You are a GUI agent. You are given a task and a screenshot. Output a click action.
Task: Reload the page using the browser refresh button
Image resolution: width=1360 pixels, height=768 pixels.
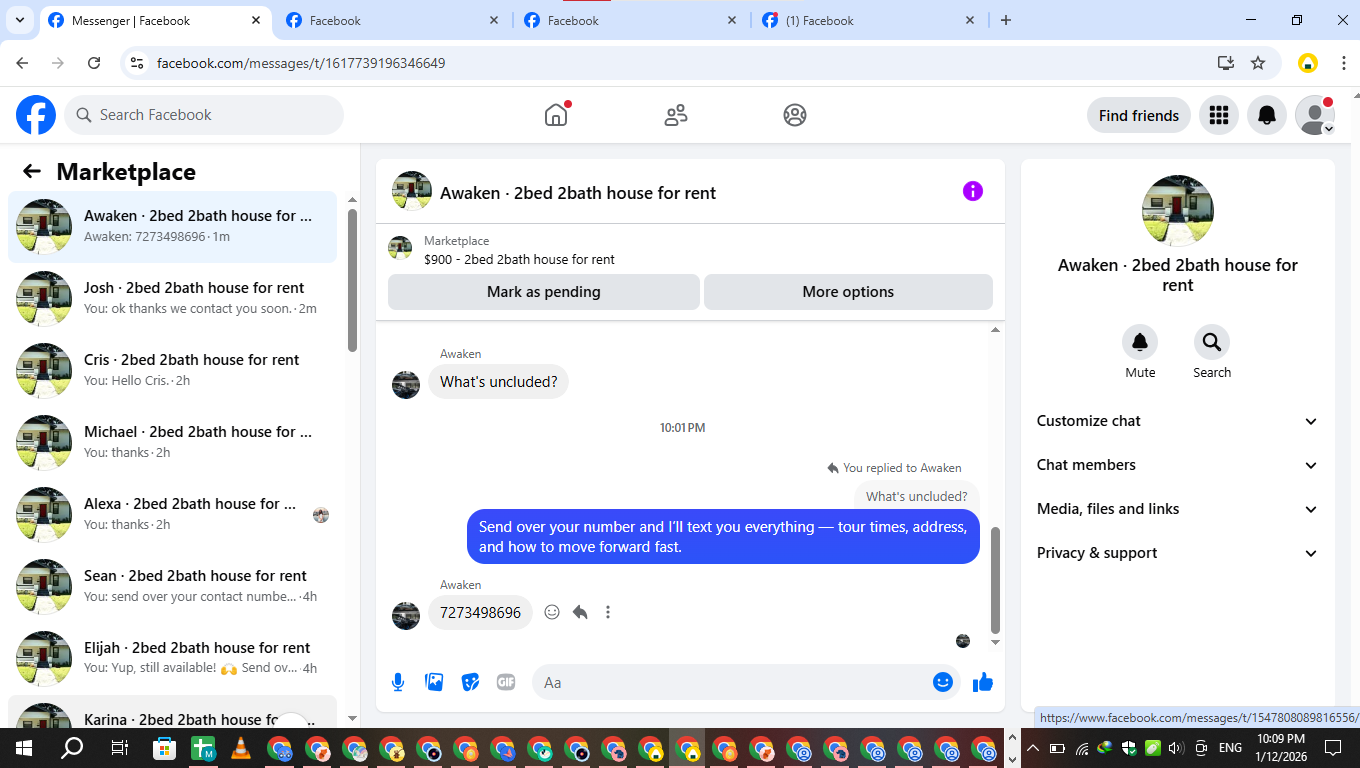(94, 63)
